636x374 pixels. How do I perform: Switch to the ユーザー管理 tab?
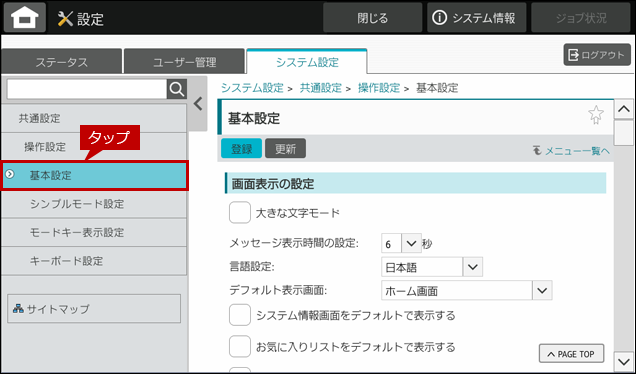(185, 62)
